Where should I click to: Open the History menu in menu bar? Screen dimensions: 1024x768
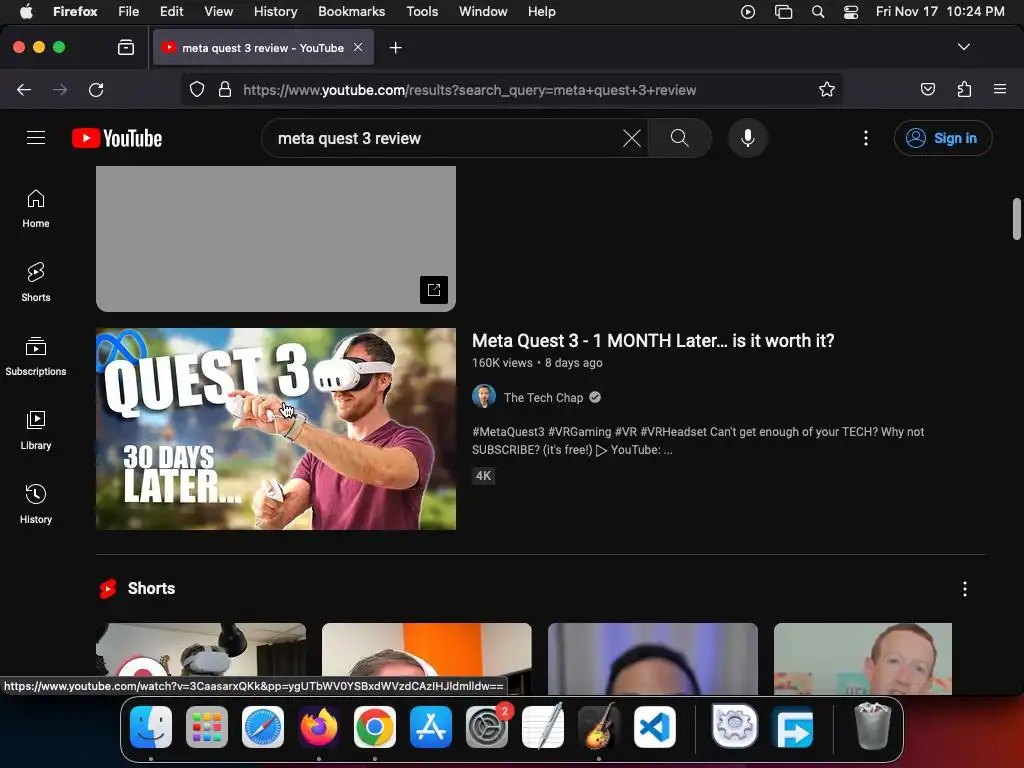pos(275,11)
